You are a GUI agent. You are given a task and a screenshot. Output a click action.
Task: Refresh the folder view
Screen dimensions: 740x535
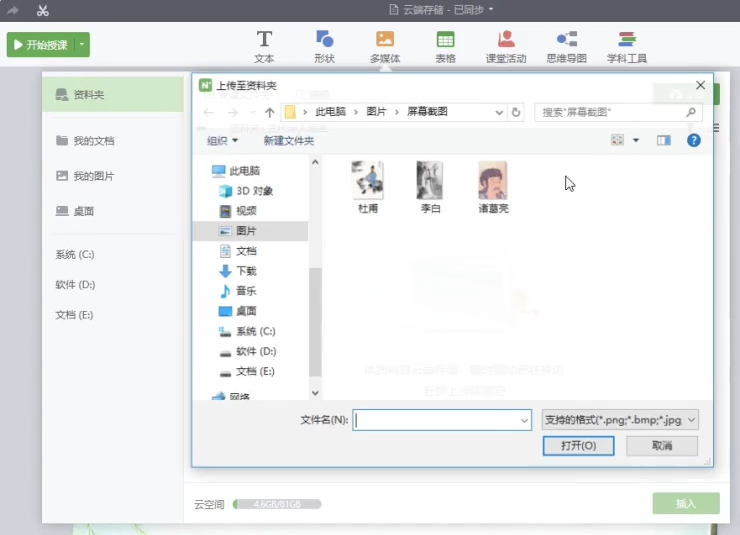pos(516,112)
